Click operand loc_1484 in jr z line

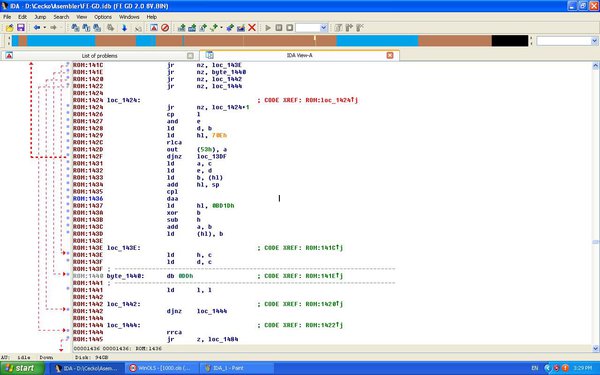click(223, 339)
